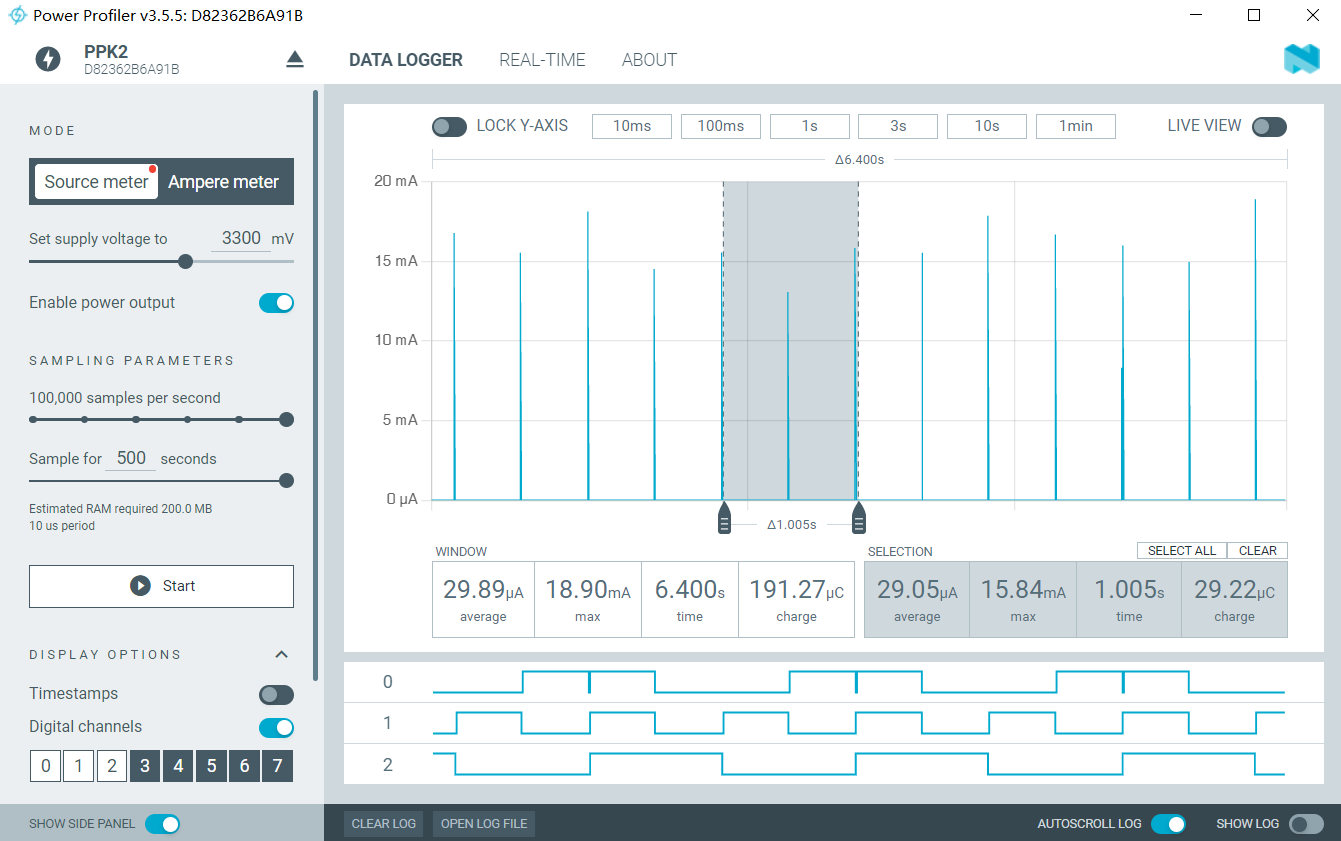Click the play icon in Start button
1341x841 pixels.
(140, 586)
